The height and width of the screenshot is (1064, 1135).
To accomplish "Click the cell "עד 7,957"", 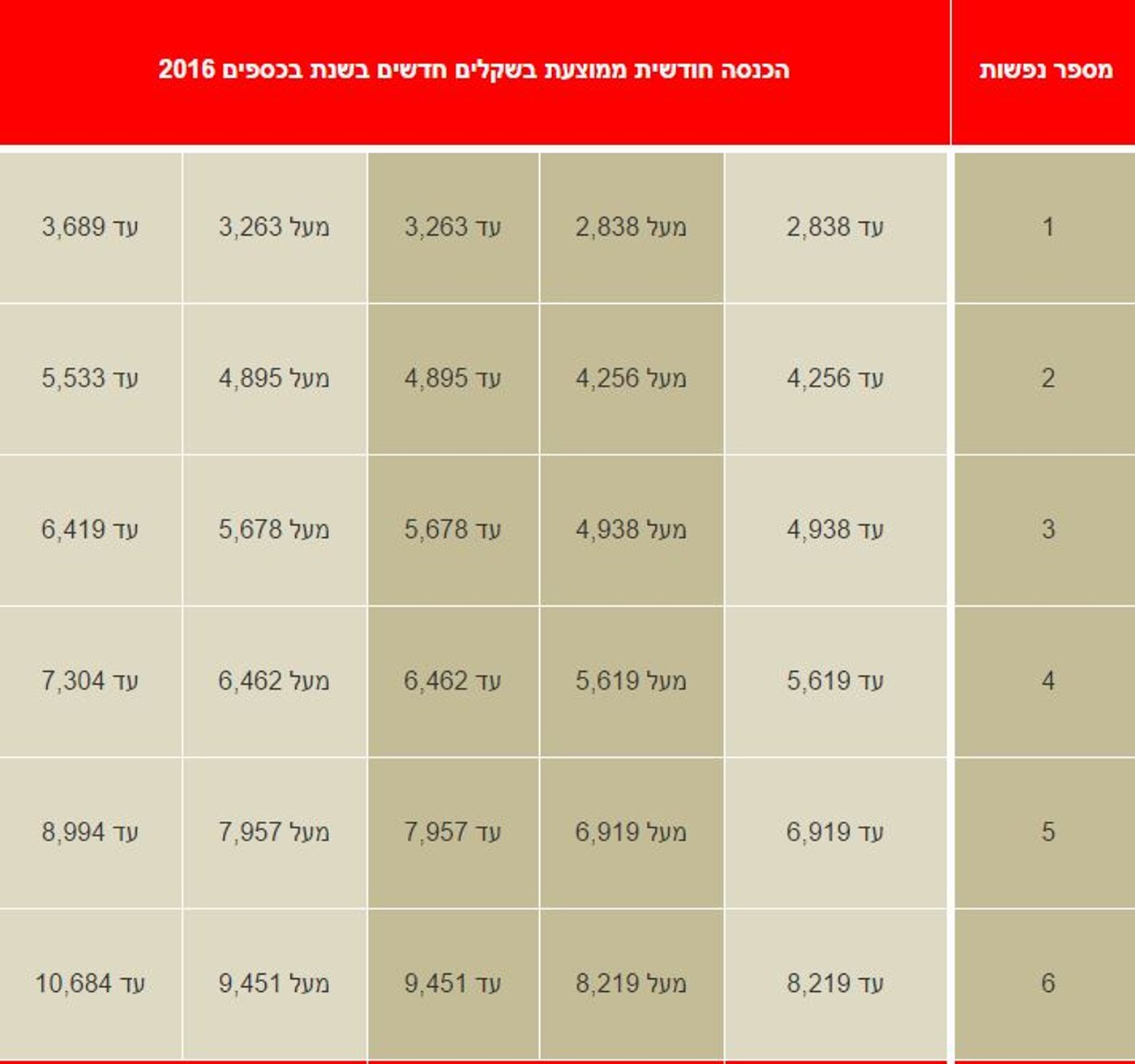I will (453, 833).
